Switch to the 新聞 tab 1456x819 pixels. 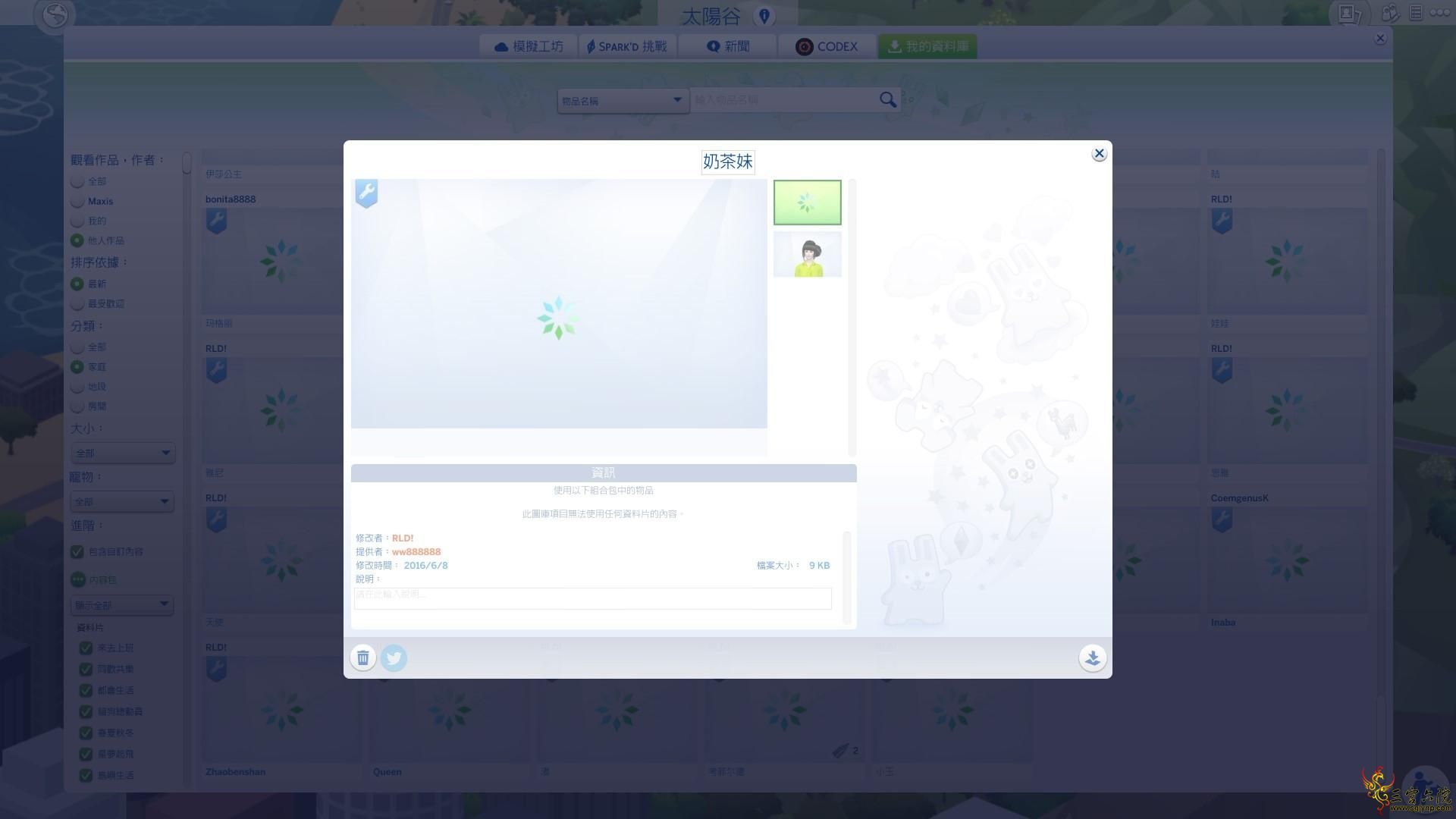[728, 47]
